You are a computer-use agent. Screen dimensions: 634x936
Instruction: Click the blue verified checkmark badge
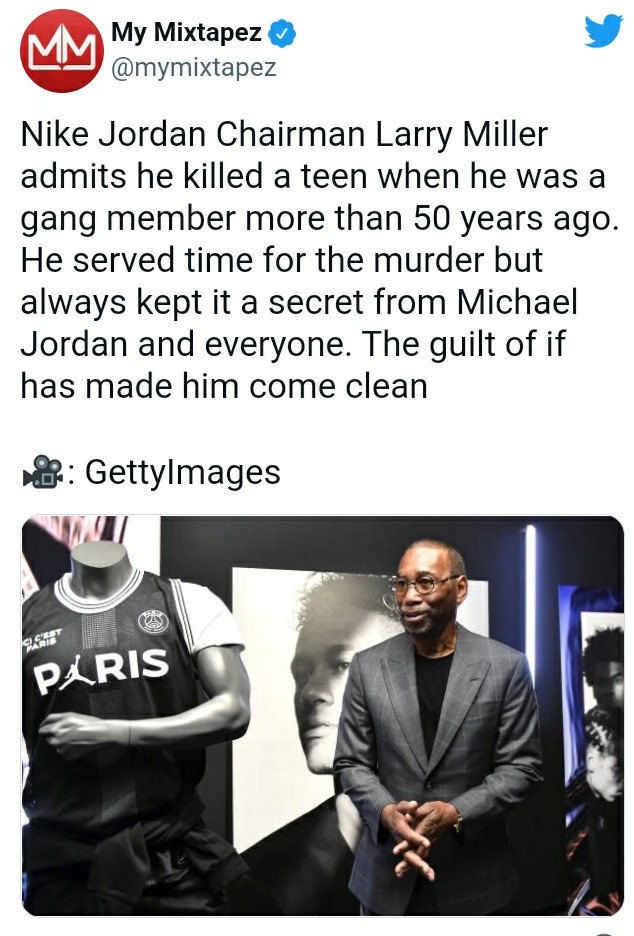point(282,33)
